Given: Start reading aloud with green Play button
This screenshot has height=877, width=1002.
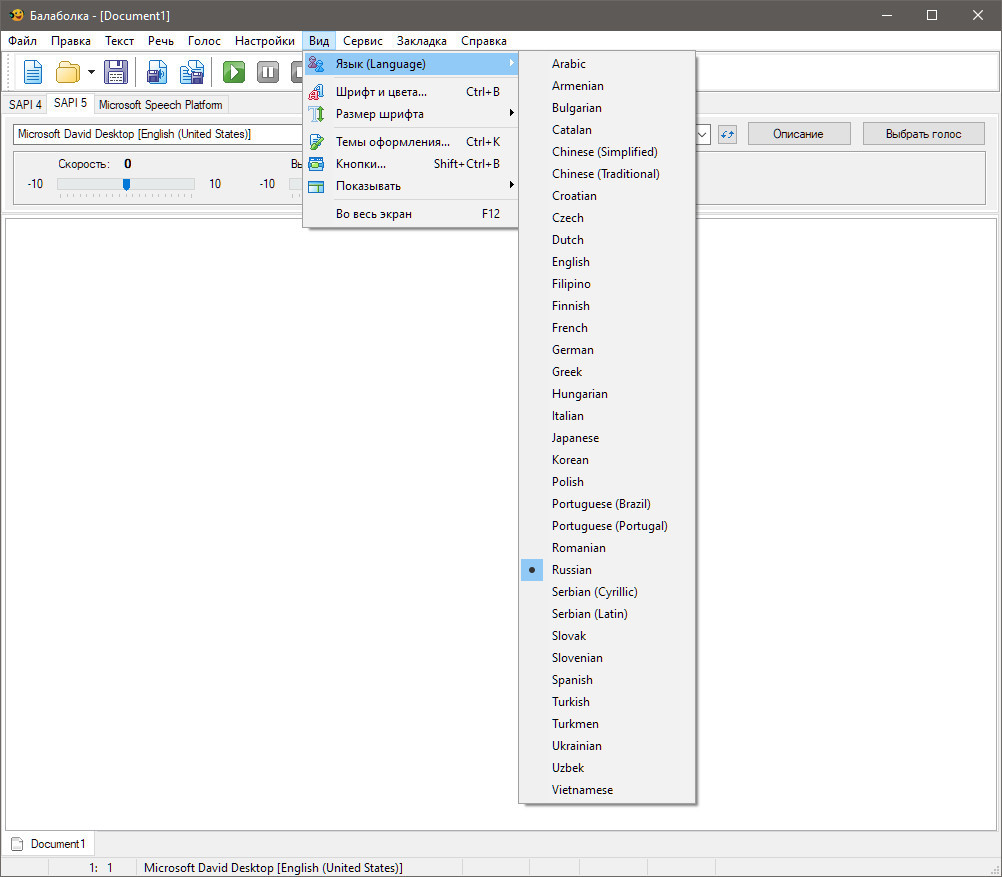Looking at the screenshot, I should pyautogui.click(x=234, y=72).
